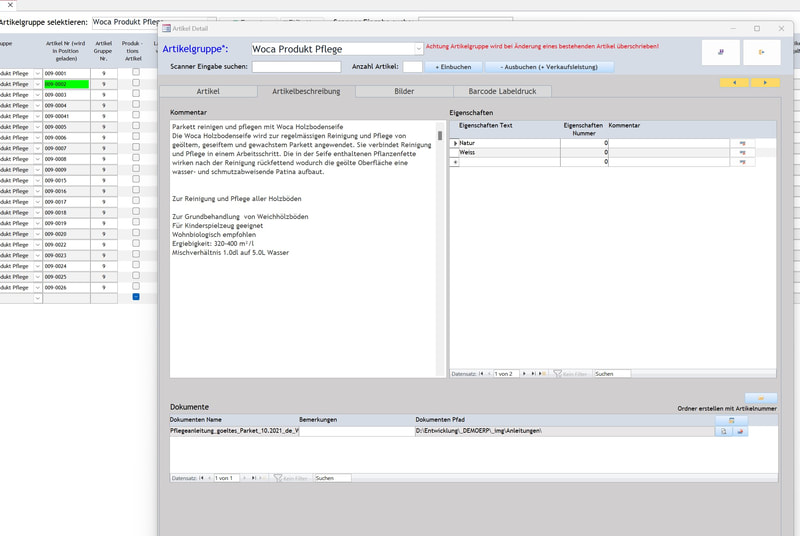Image resolution: width=800 pixels, height=536 pixels.
Task: Open group dropdown arrow for row 009-0001
Action: coord(37,73)
